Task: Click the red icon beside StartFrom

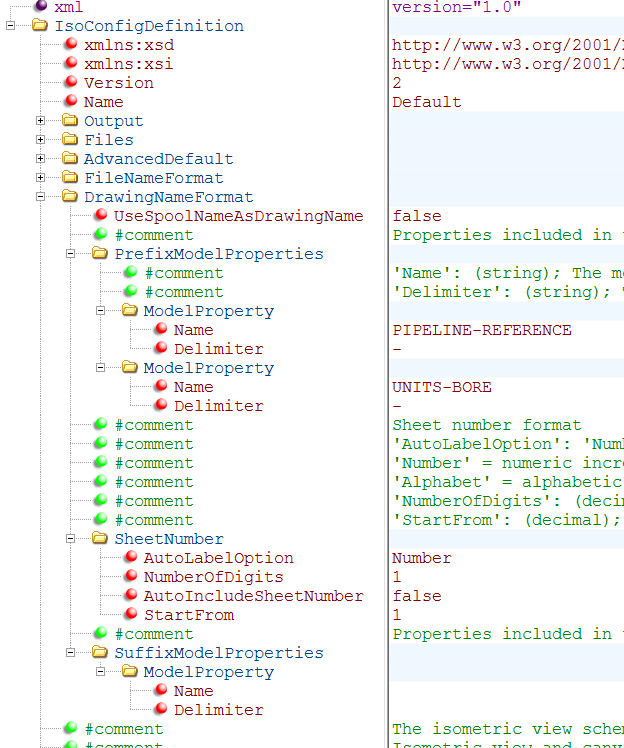Action: pos(130,615)
